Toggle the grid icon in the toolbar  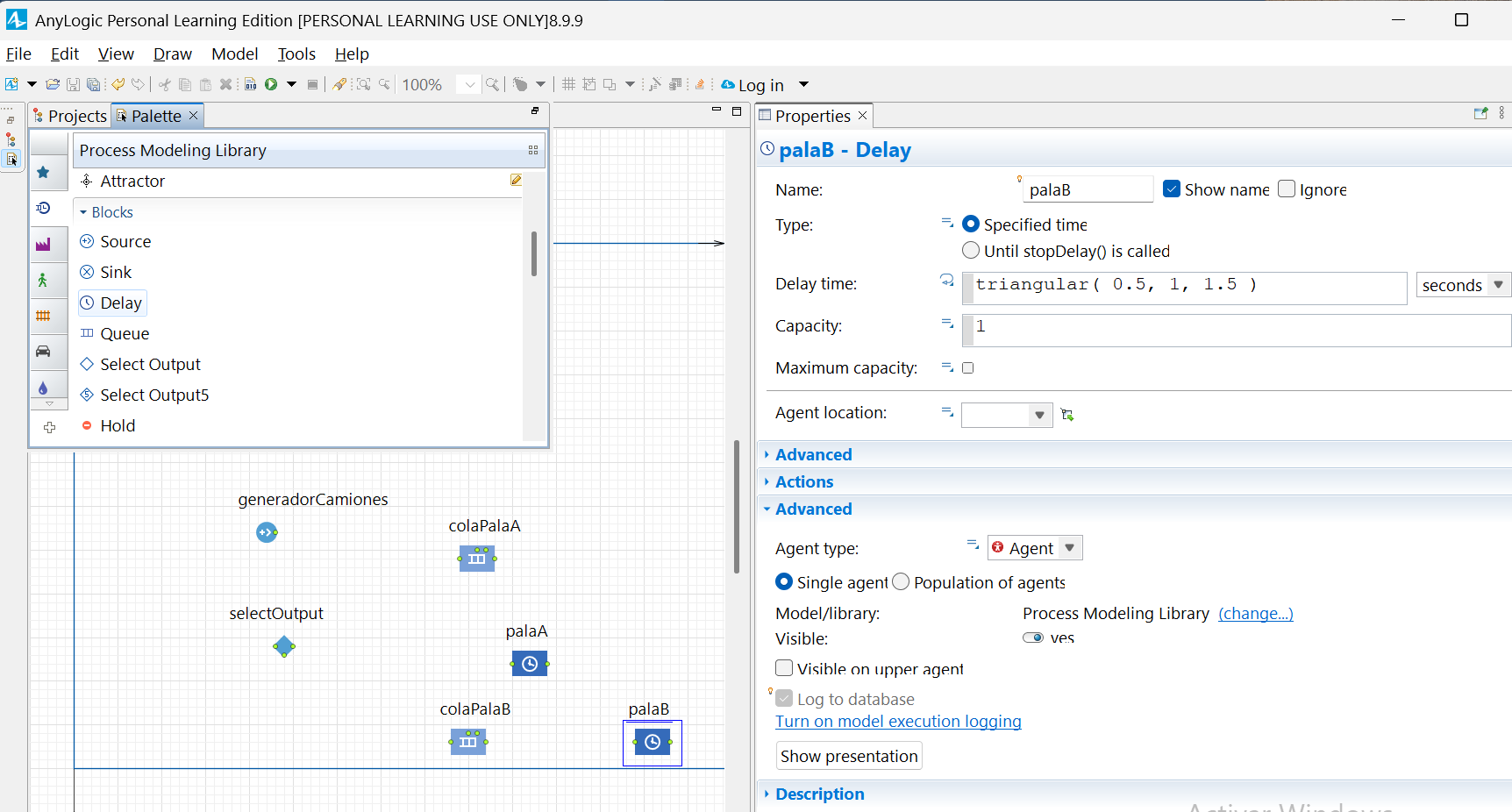click(x=568, y=84)
